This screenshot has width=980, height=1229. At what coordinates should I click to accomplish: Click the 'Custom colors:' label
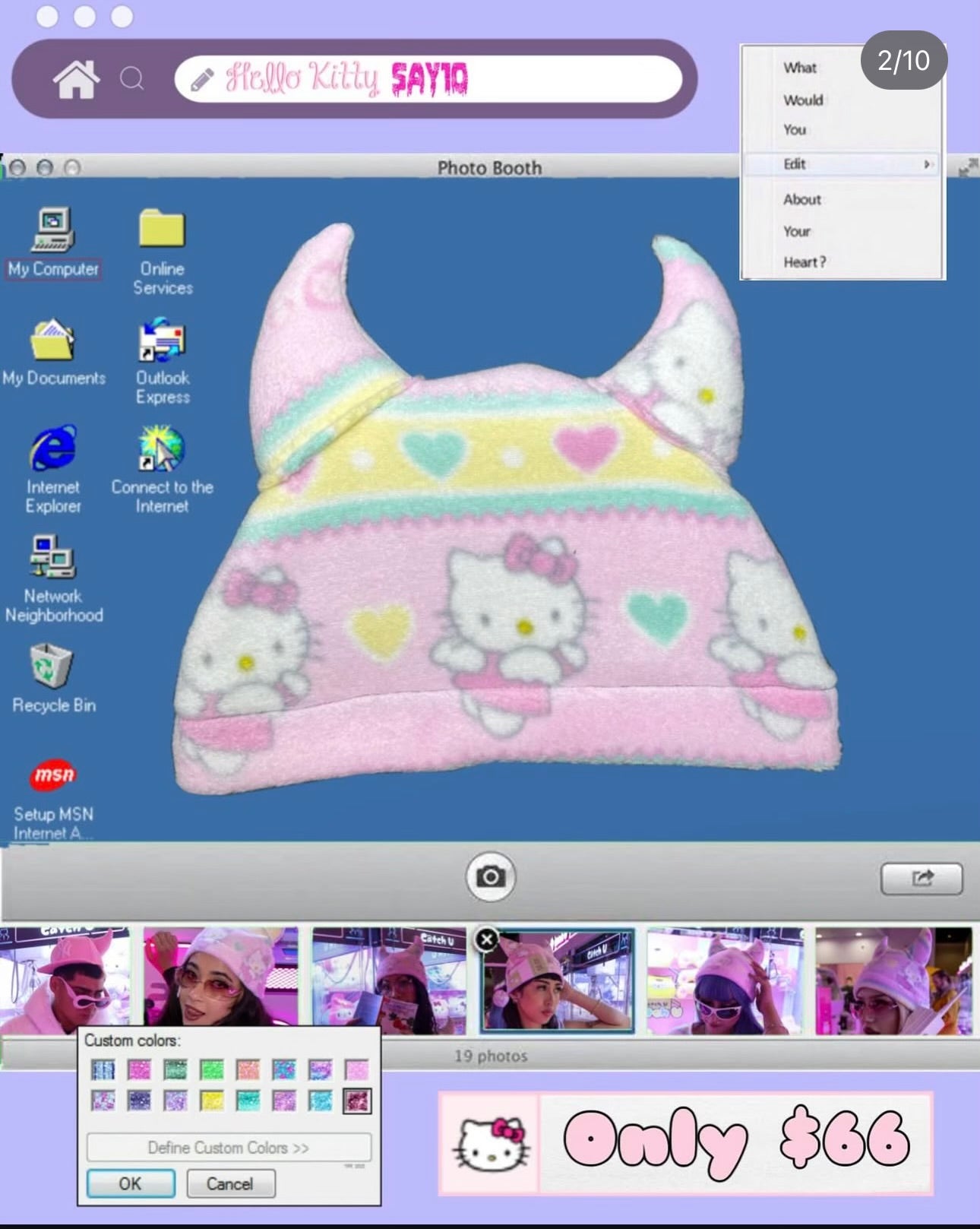pos(132,1040)
